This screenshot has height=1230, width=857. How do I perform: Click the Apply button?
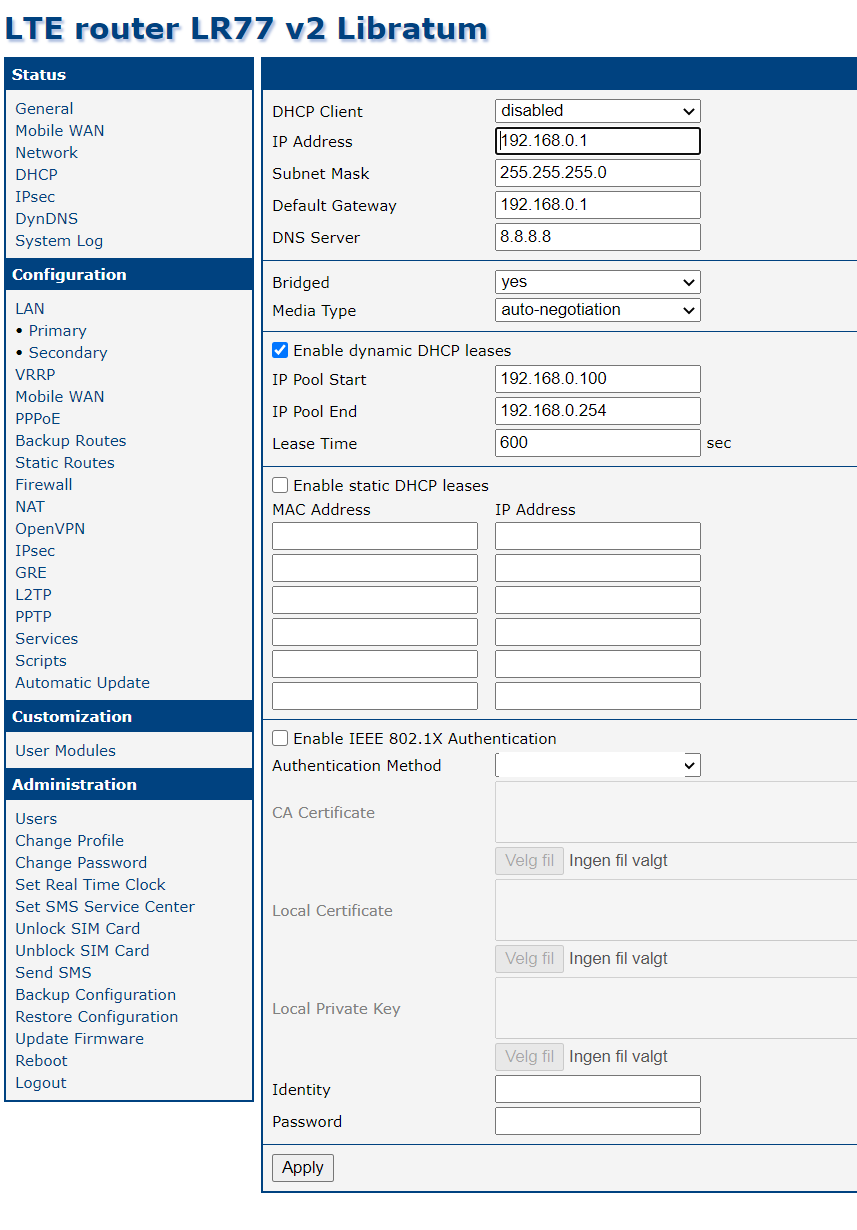[x=303, y=1168]
